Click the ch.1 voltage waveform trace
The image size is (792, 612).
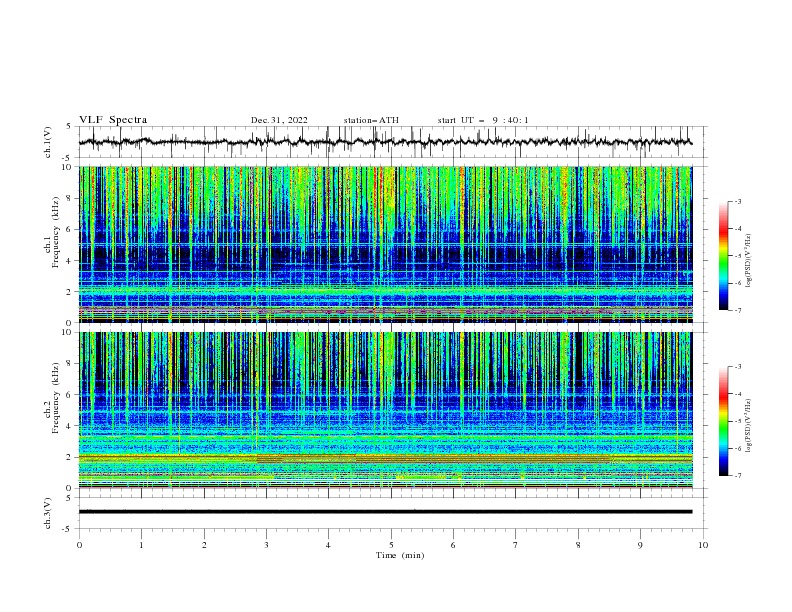coord(385,142)
